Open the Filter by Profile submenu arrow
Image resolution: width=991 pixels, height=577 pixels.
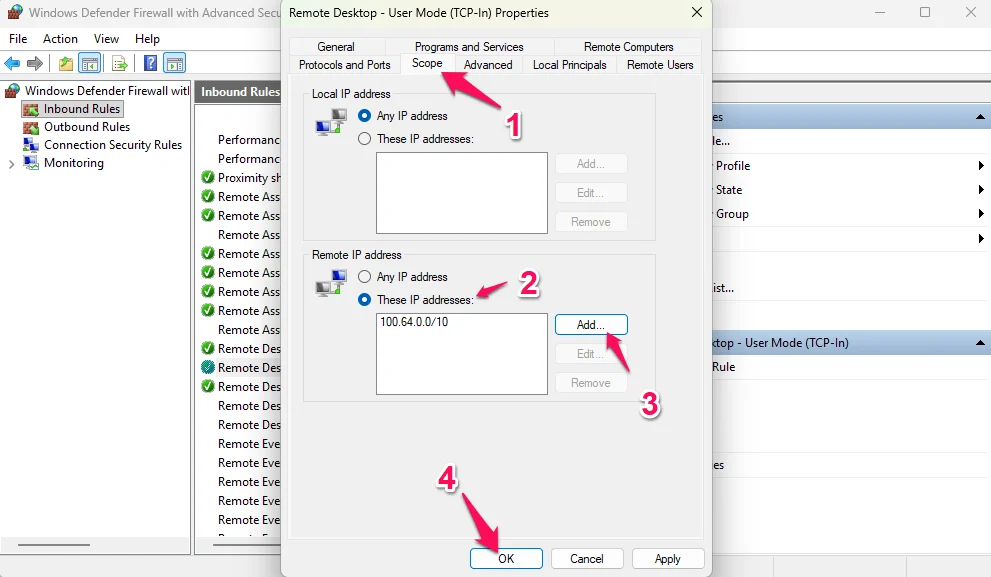(981, 166)
